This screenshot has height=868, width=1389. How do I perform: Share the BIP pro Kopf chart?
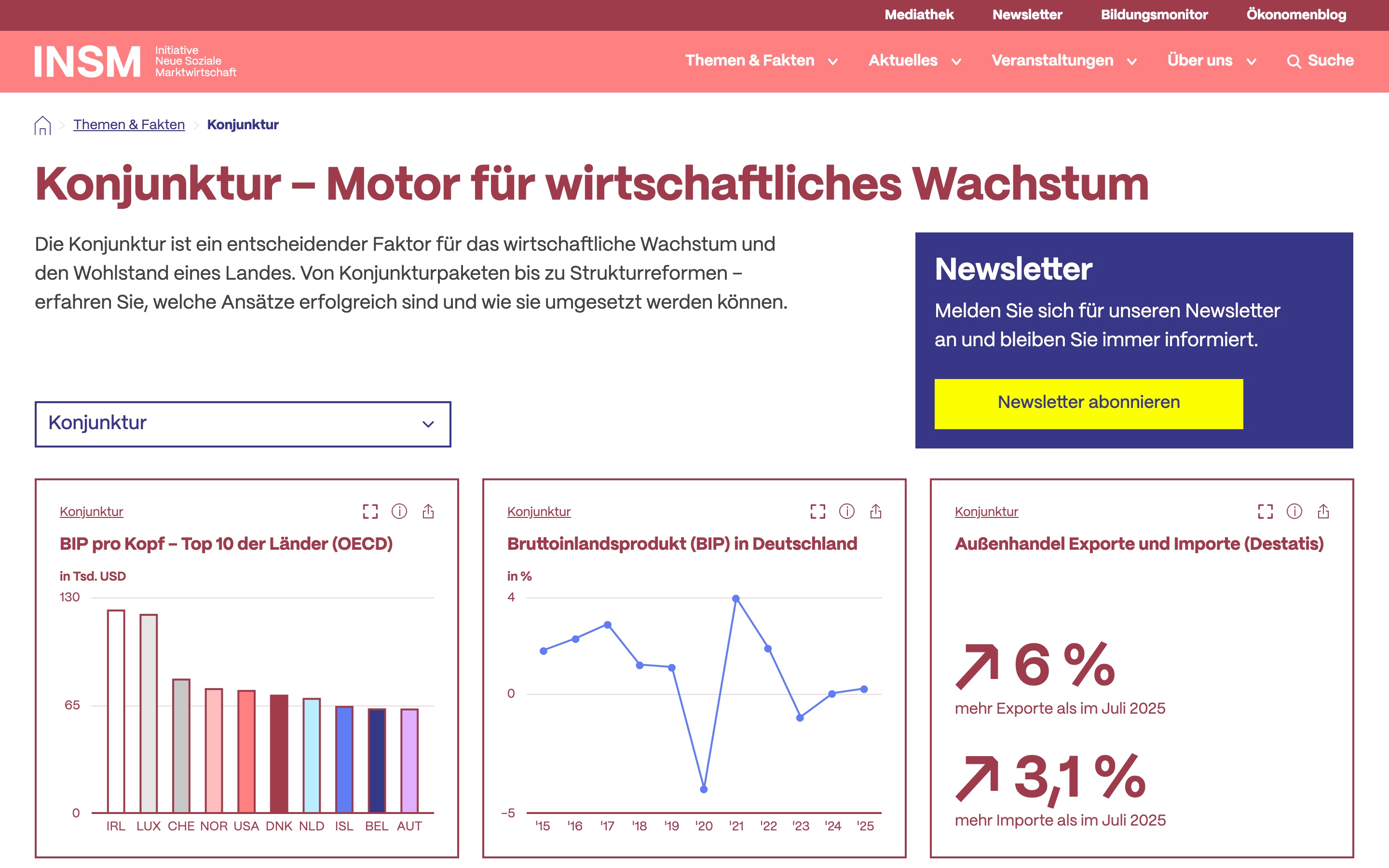(x=428, y=511)
